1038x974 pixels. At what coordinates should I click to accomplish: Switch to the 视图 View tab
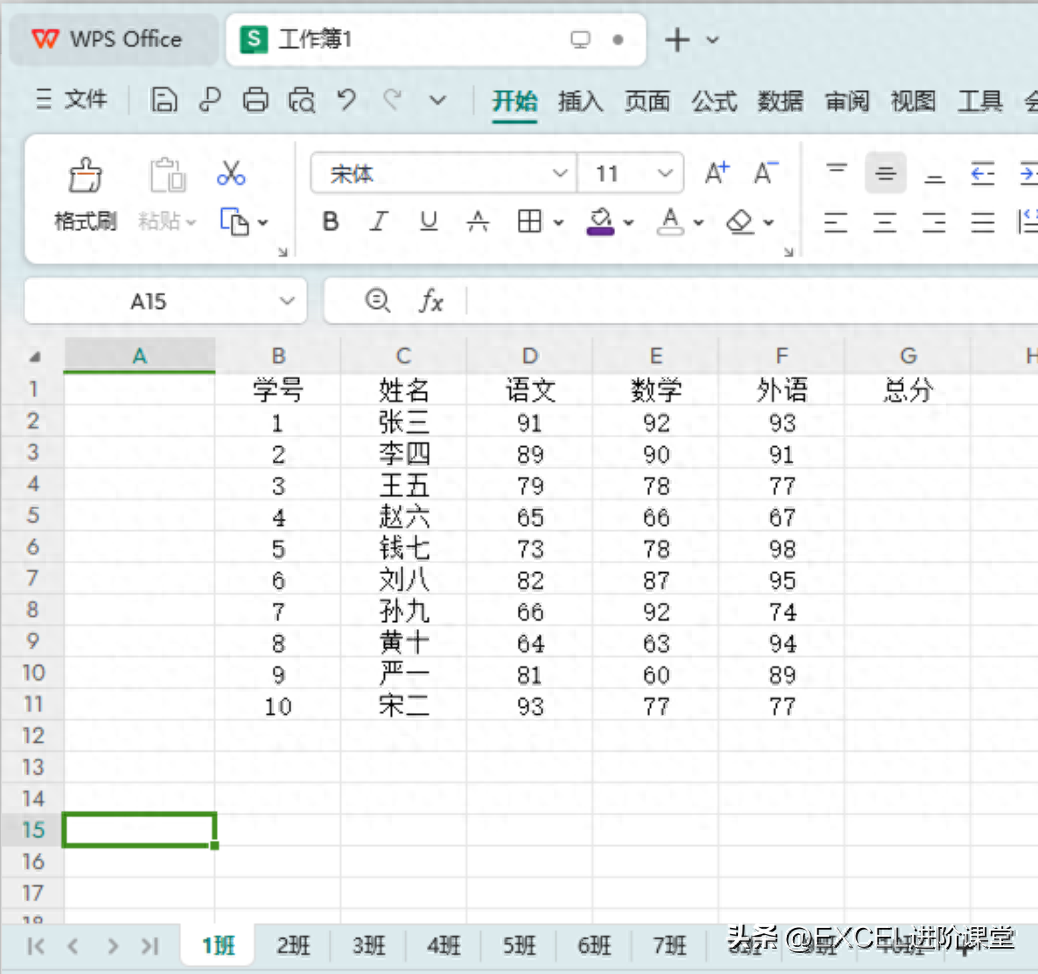point(914,101)
